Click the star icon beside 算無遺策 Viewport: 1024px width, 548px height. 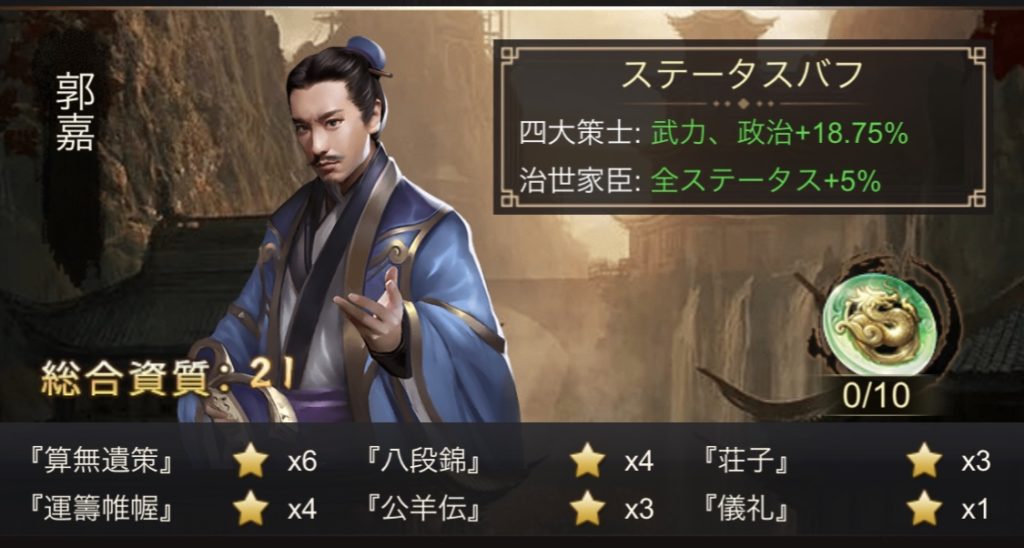(251, 462)
